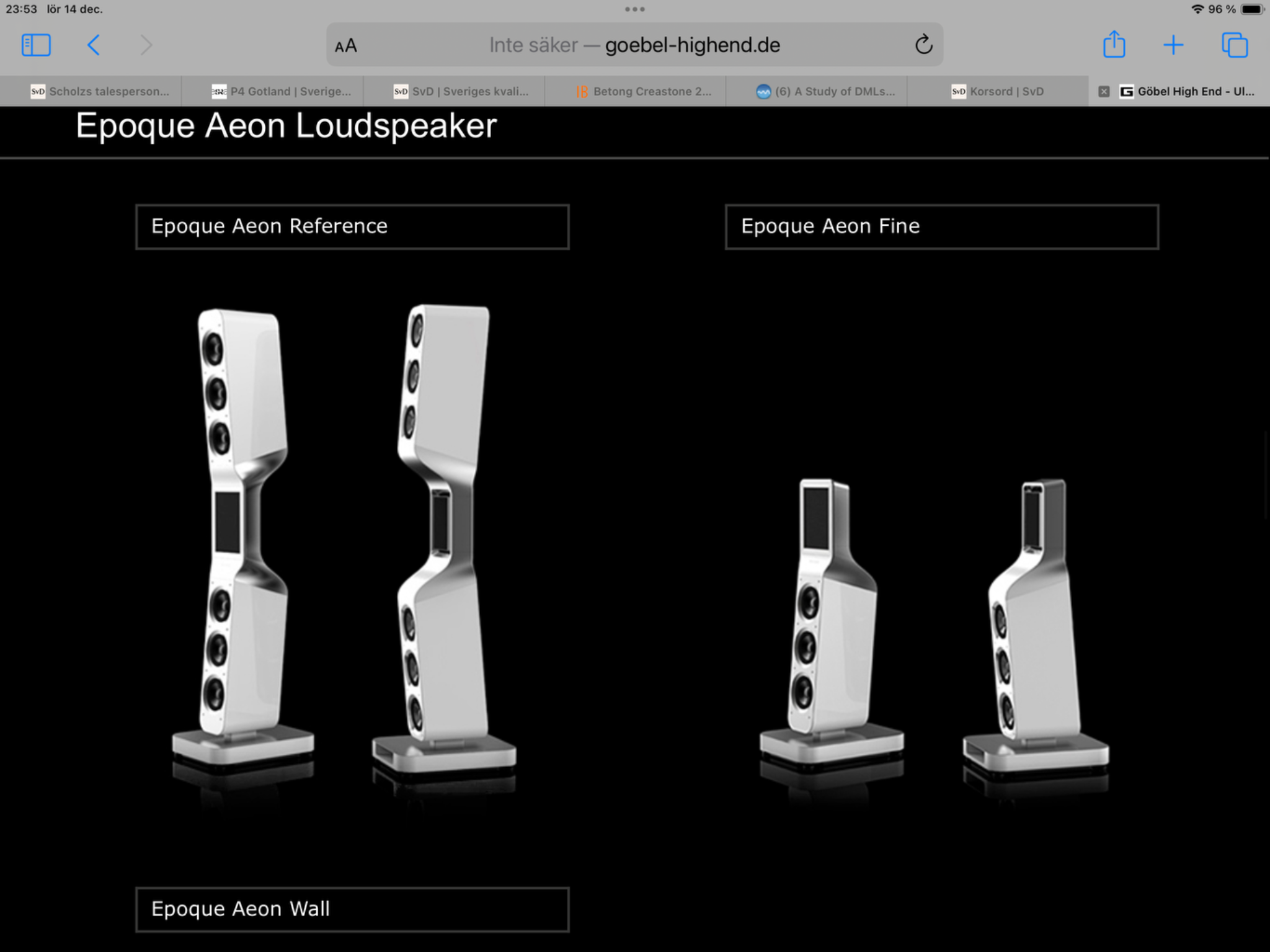Check the Wi-Fi status icon
This screenshot has height=952, width=1270.
(1197, 9)
